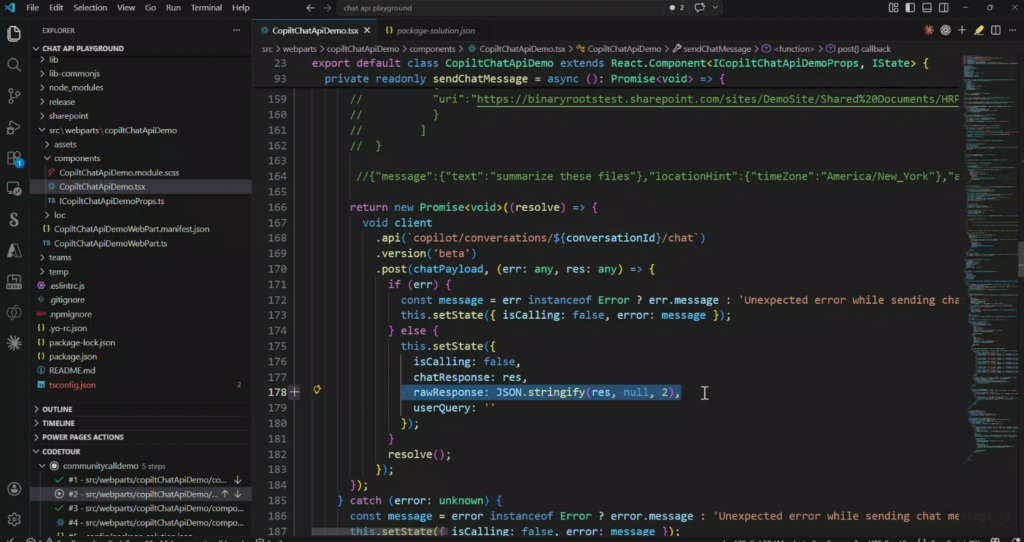Open the Run and Debug view

(14, 127)
